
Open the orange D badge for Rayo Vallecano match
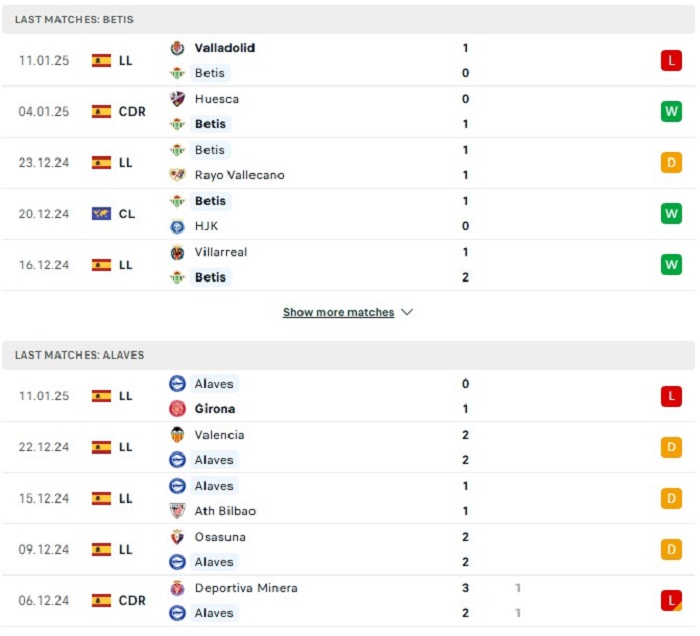[671, 162]
